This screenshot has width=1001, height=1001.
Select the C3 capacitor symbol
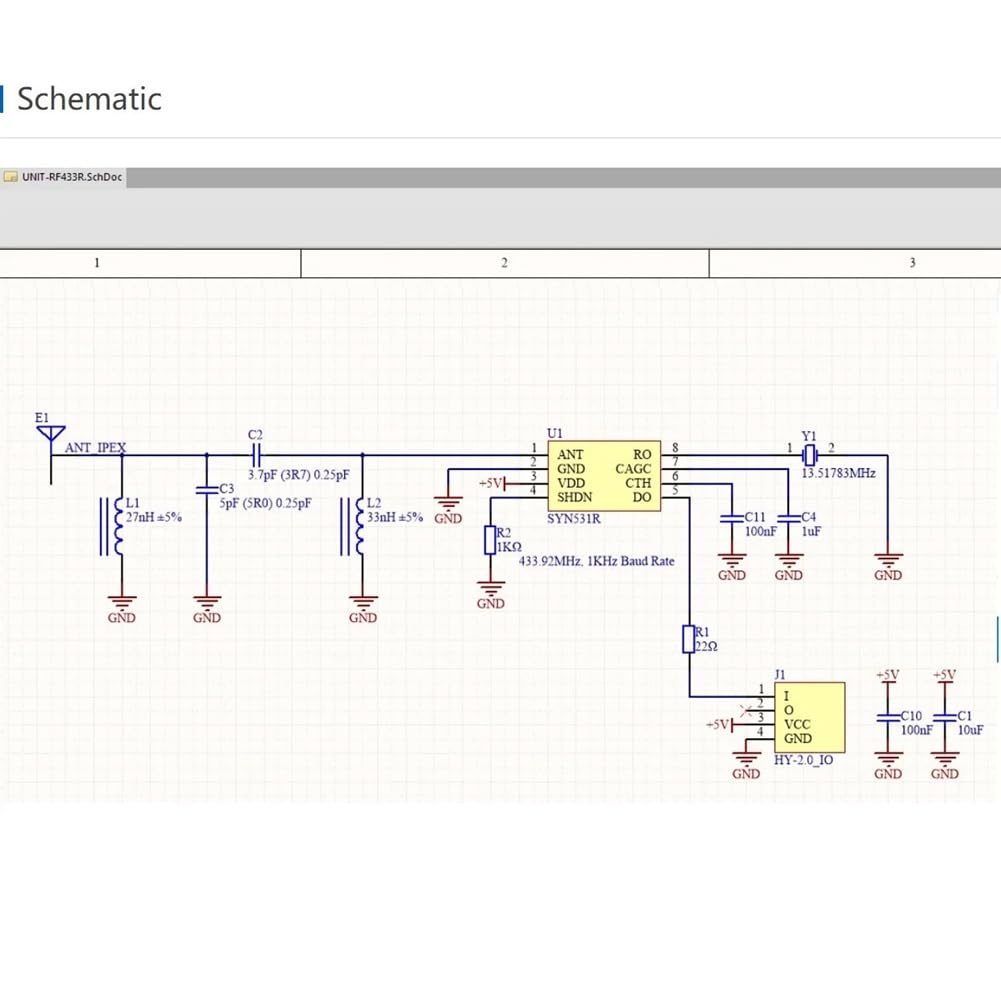(207, 490)
